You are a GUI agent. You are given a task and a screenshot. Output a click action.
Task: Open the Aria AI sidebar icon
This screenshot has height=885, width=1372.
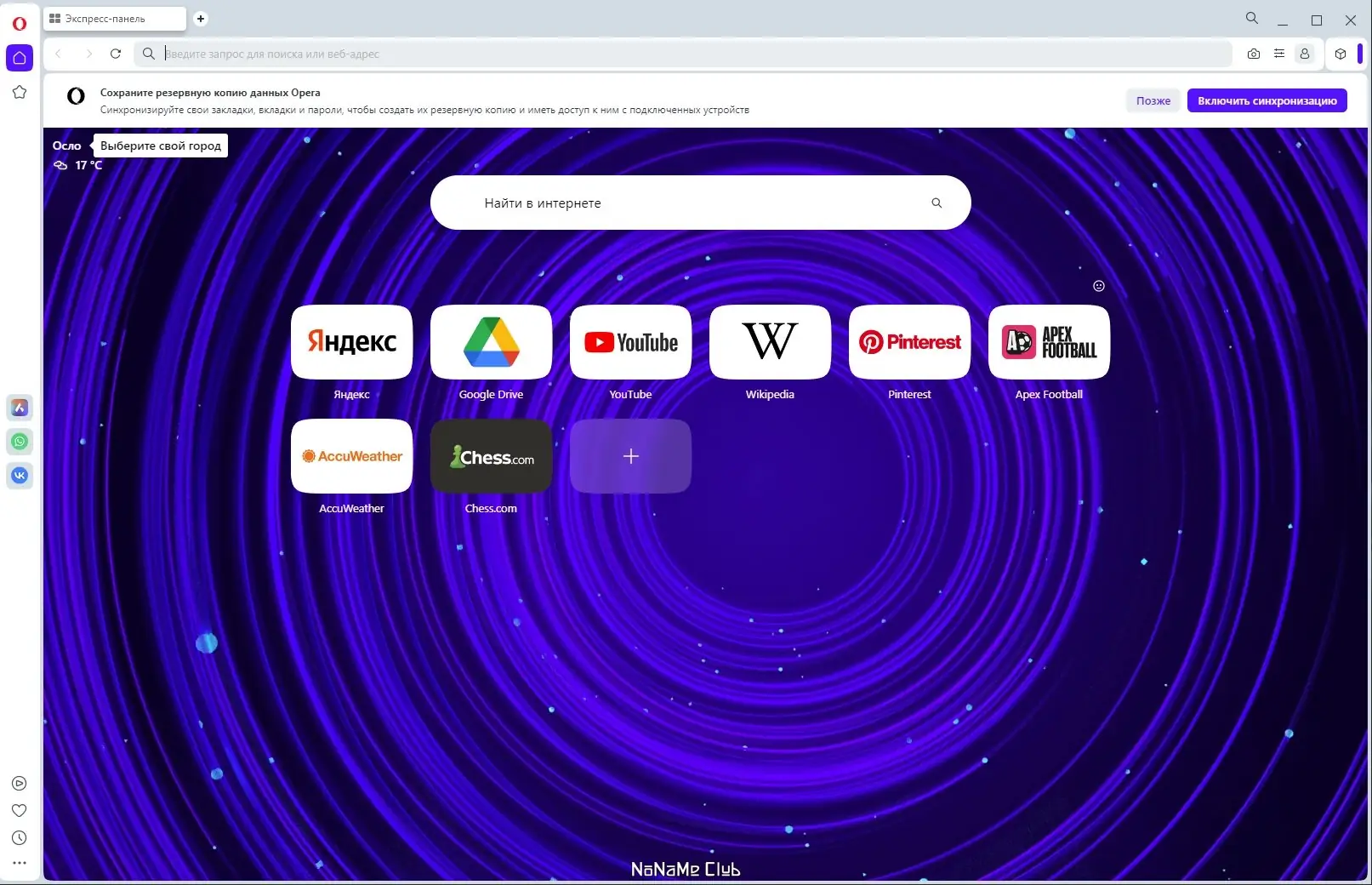coord(20,408)
